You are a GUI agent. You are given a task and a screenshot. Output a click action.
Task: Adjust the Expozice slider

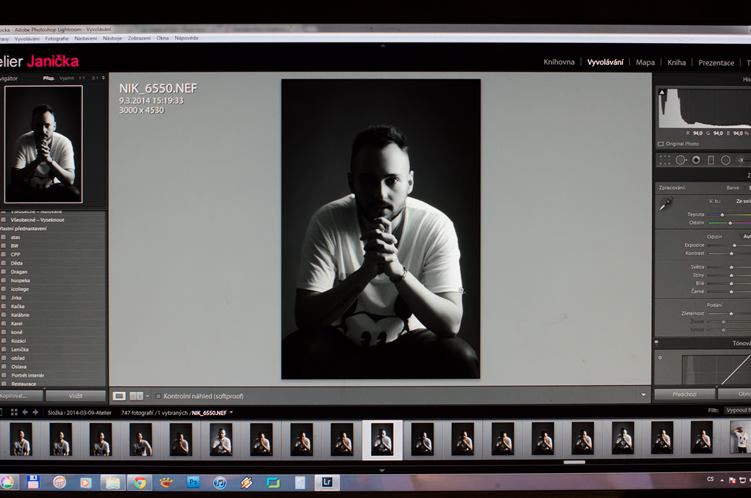point(734,245)
